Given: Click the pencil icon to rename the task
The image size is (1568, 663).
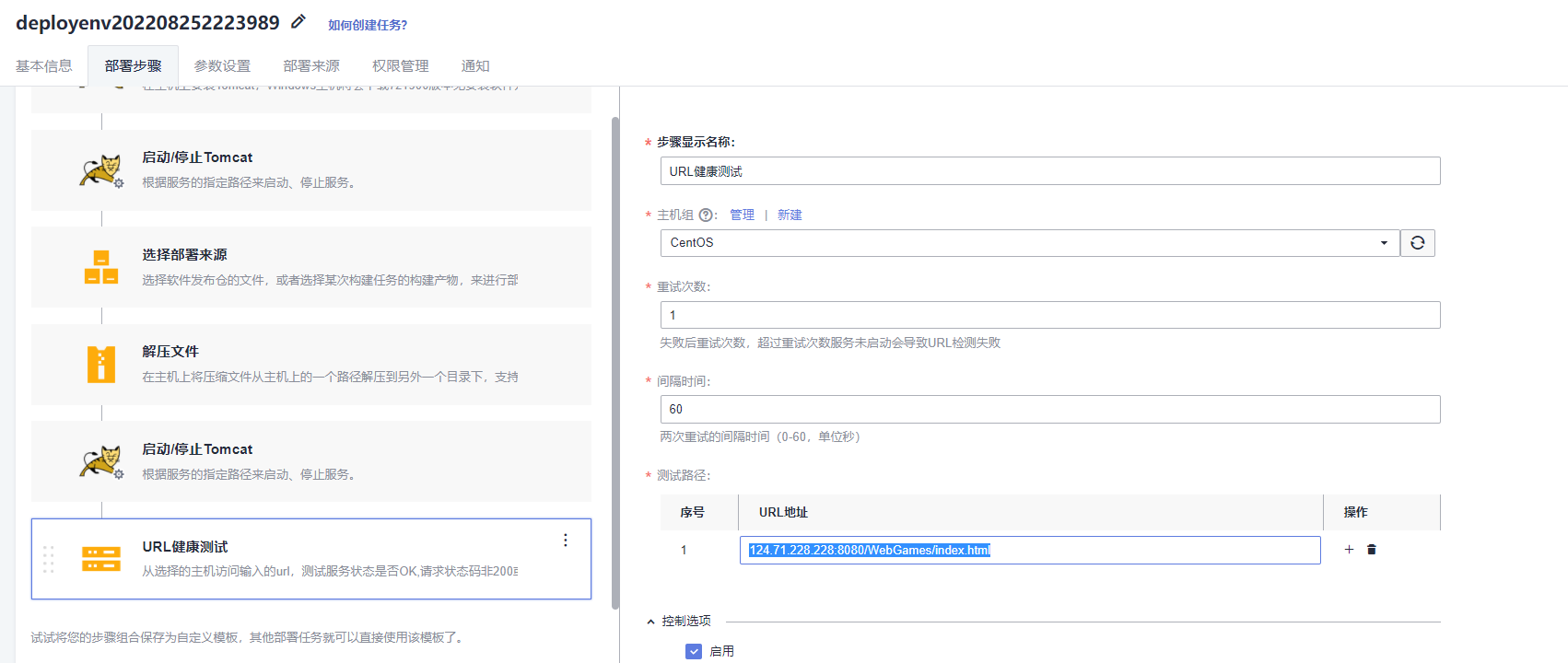Looking at the screenshot, I should coord(298,21).
